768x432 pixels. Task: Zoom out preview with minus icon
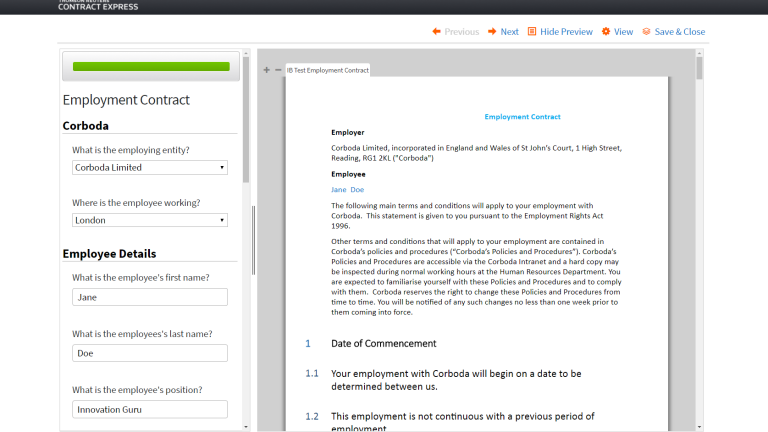click(x=278, y=70)
